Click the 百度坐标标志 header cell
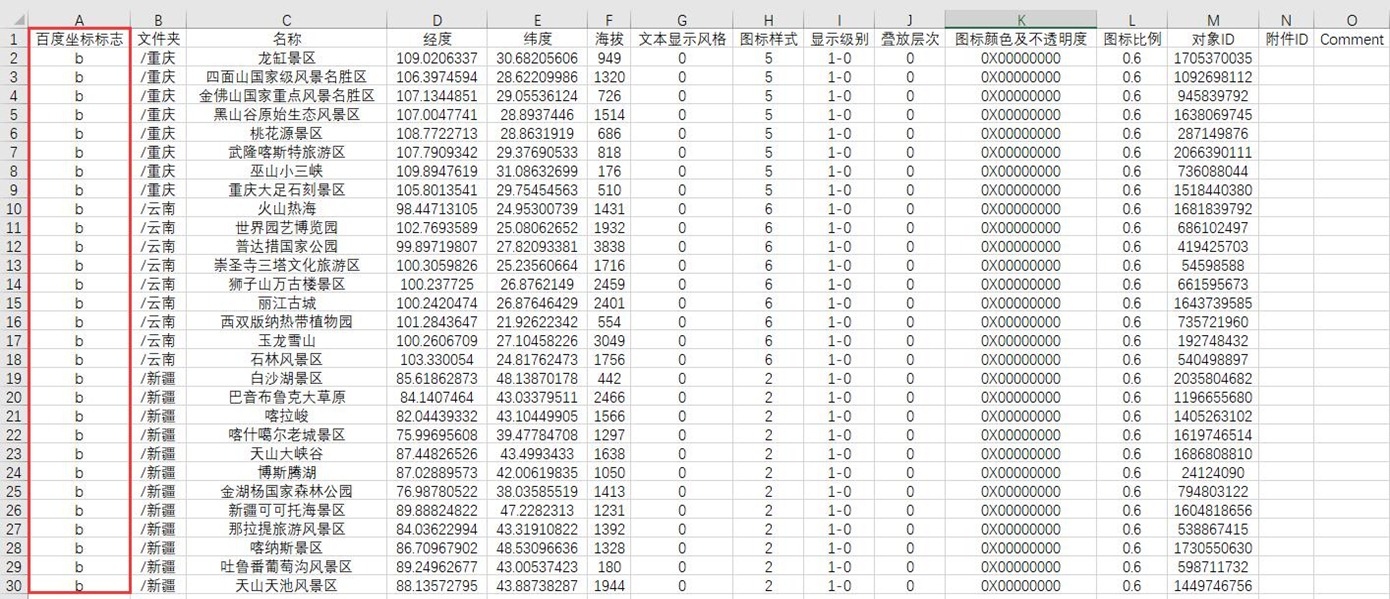 (79, 40)
